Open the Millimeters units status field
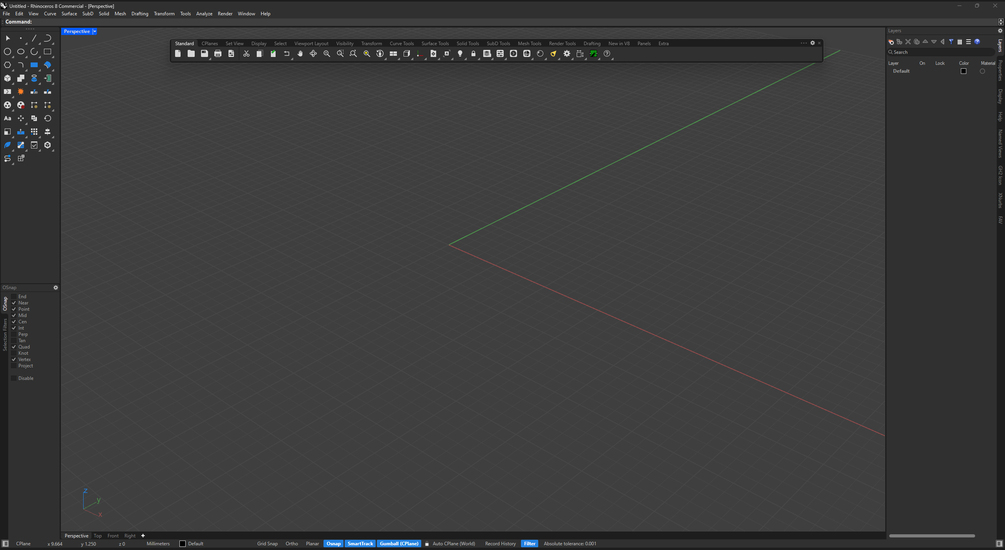This screenshot has width=1005, height=550. coord(158,544)
